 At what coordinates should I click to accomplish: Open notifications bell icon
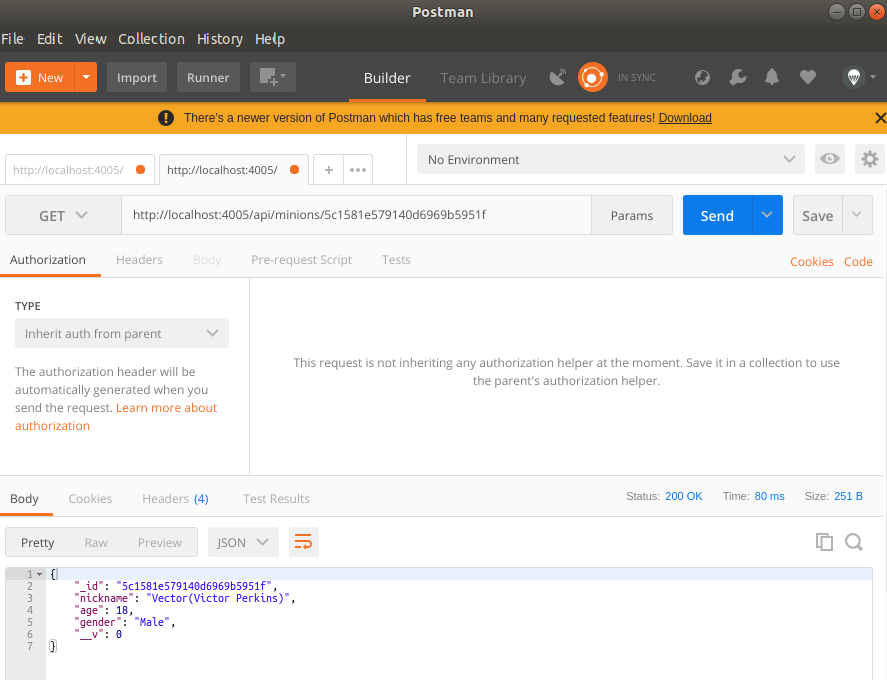[x=772, y=77]
